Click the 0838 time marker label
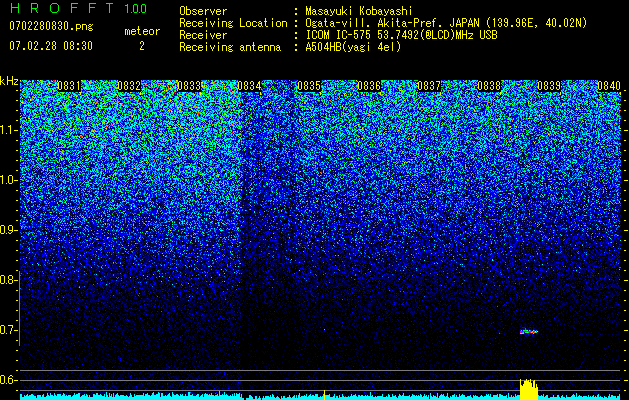 click(x=489, y=86)
